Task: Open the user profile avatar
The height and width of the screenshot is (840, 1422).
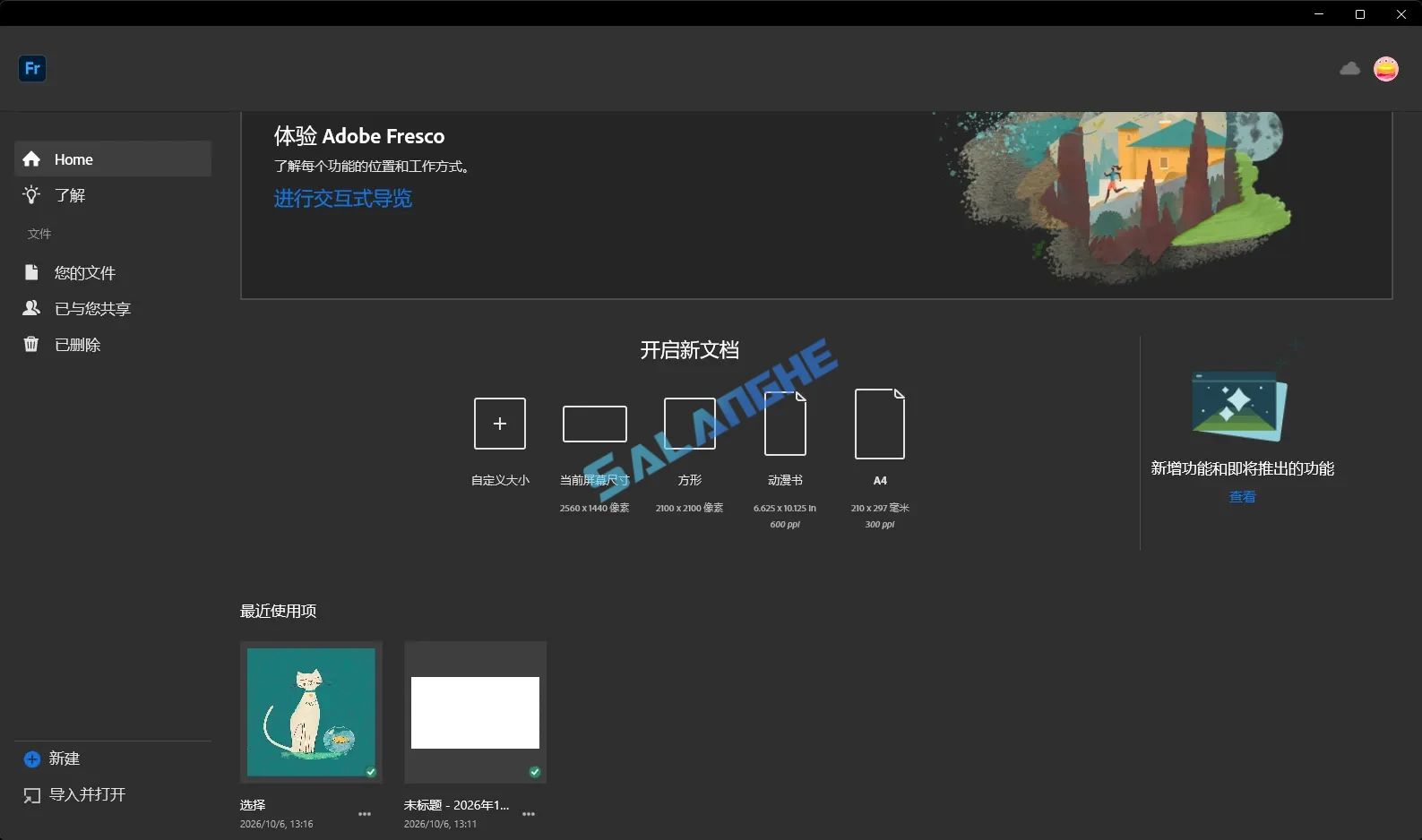Action: pos(1386,69)
